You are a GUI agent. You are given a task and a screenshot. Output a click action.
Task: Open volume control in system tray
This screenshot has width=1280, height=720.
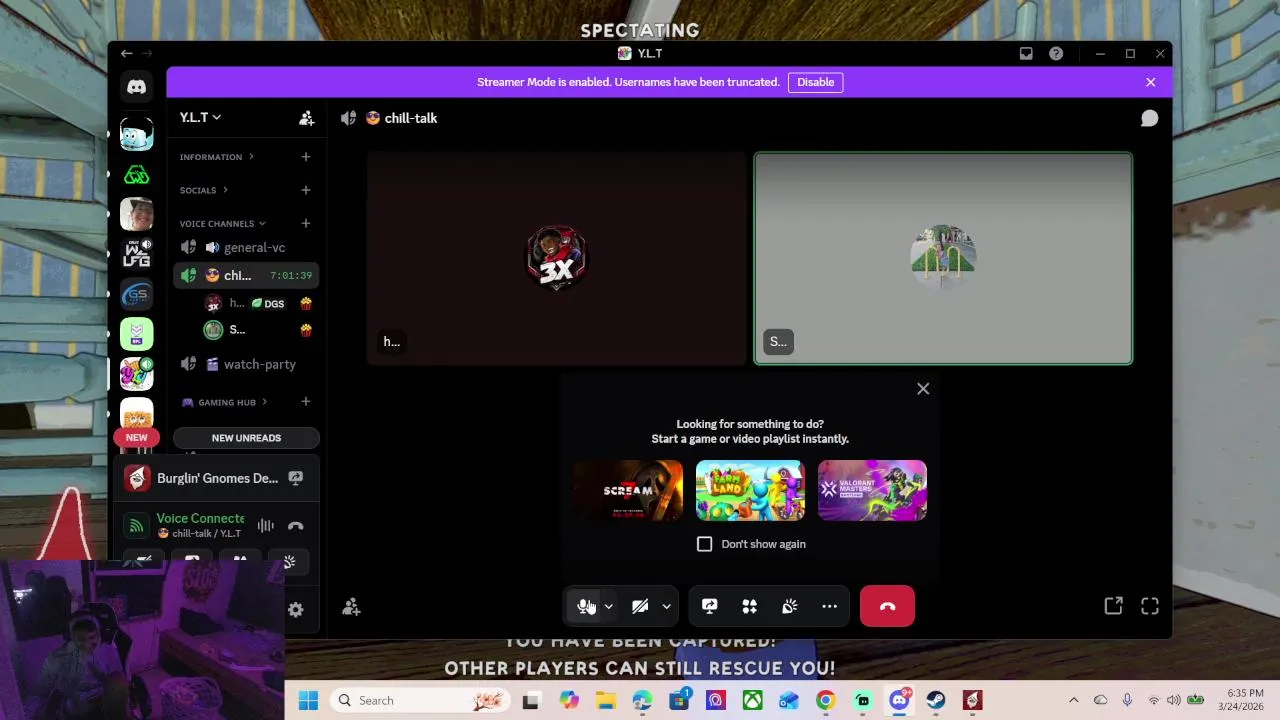1173,700
